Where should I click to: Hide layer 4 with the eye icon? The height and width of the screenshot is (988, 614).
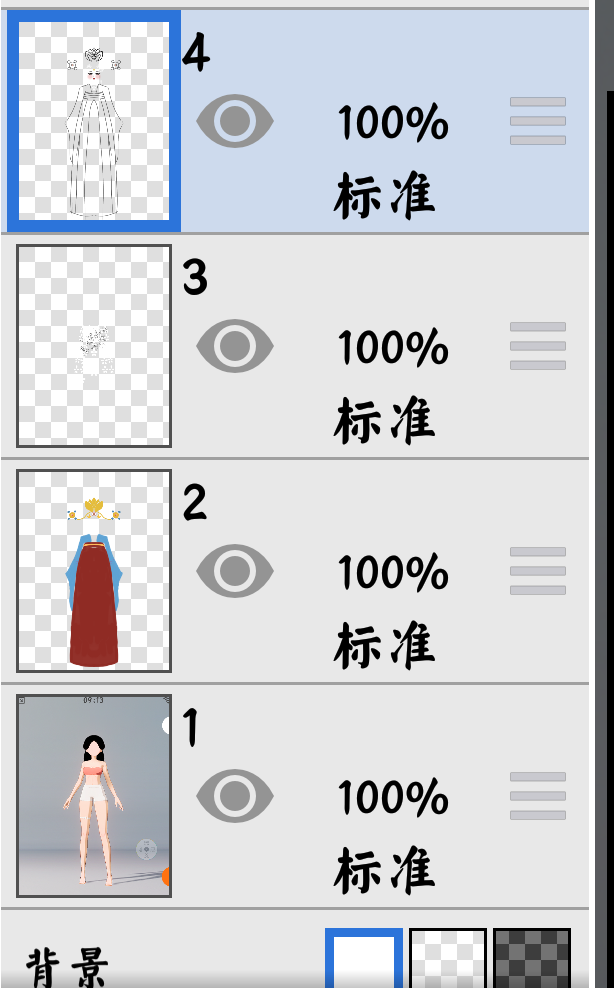point(235,121)
